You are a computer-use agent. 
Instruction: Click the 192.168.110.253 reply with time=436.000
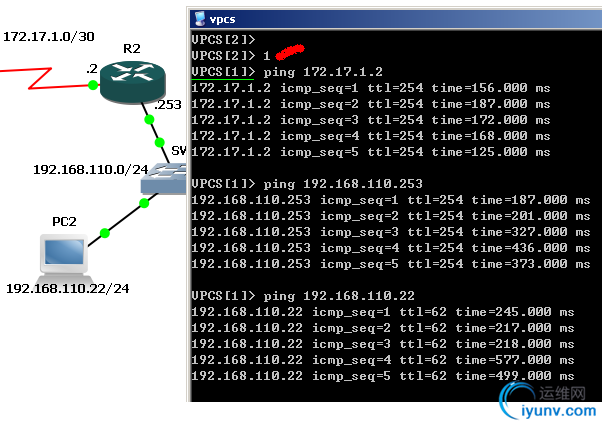coord(391,248)
